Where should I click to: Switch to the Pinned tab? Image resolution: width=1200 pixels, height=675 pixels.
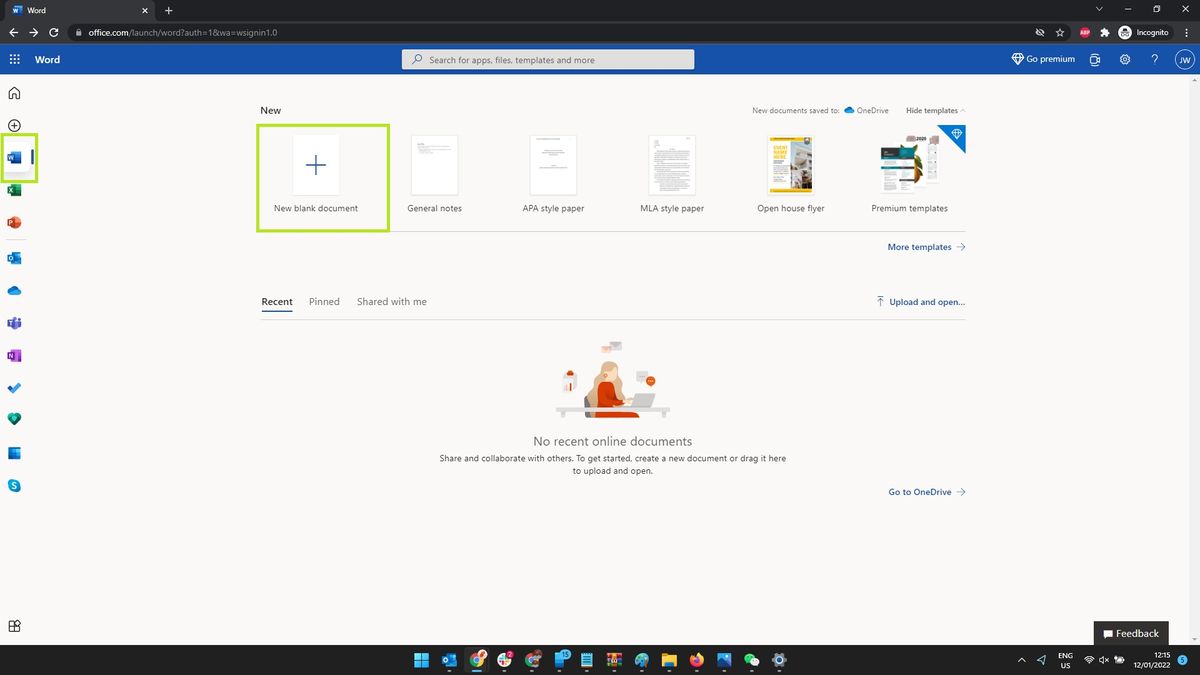324,301
